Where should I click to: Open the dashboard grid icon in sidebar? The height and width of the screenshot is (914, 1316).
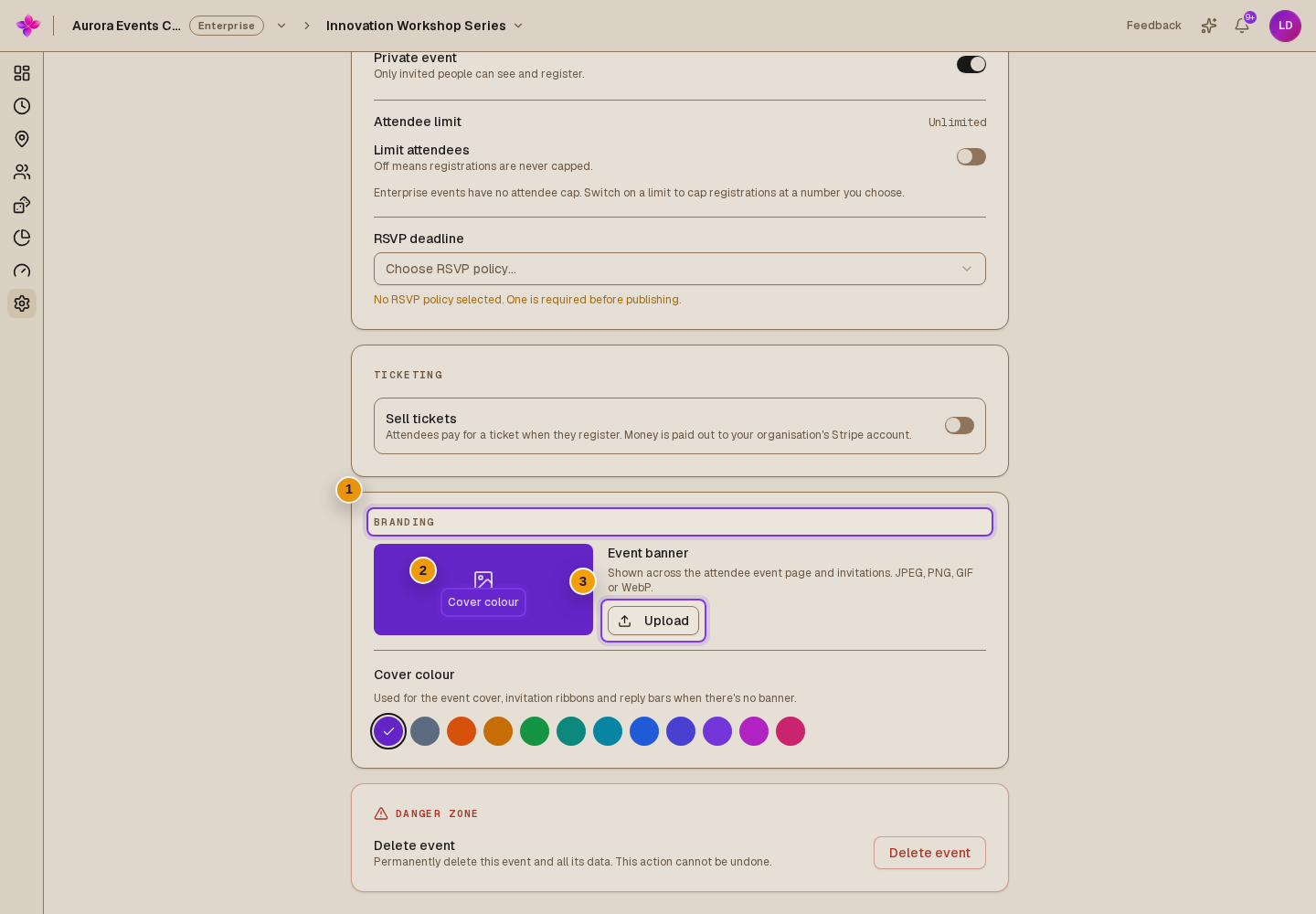22,73
